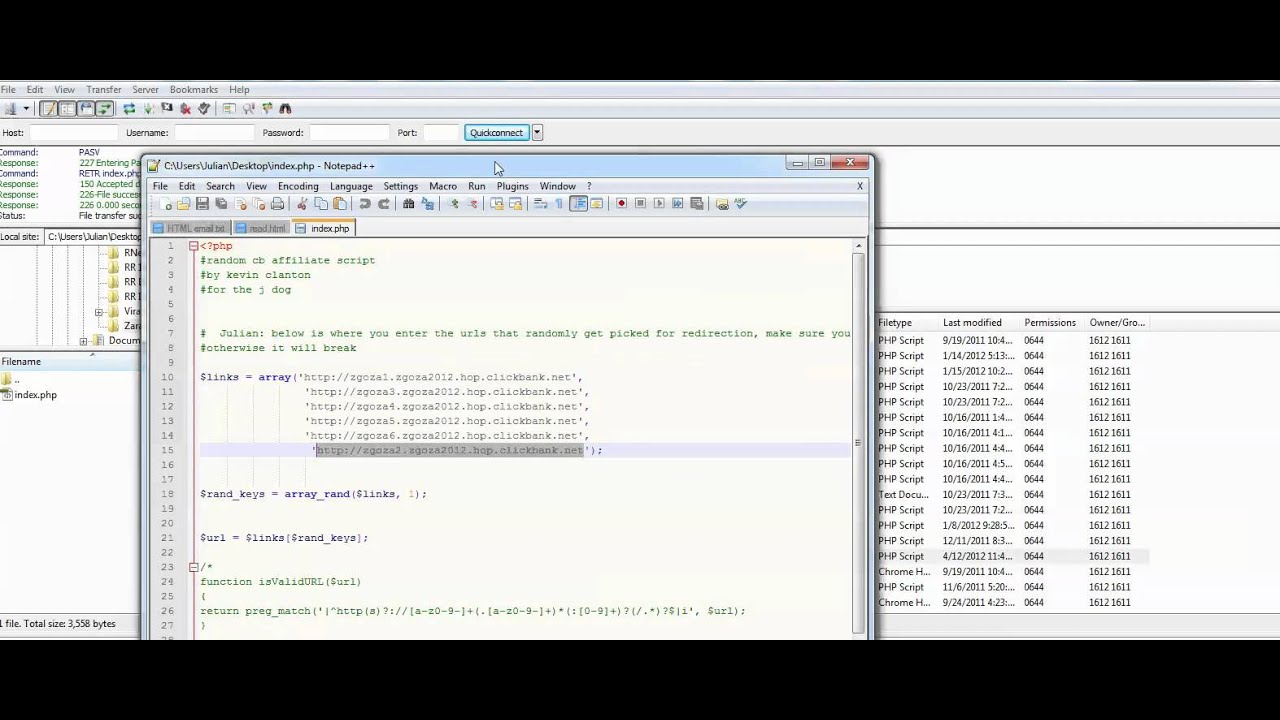Screen dimensions: 1280x720
Task: Click FileZilla reconnect to last server icon
Action: pyautogui.click(x=204, y=108)
